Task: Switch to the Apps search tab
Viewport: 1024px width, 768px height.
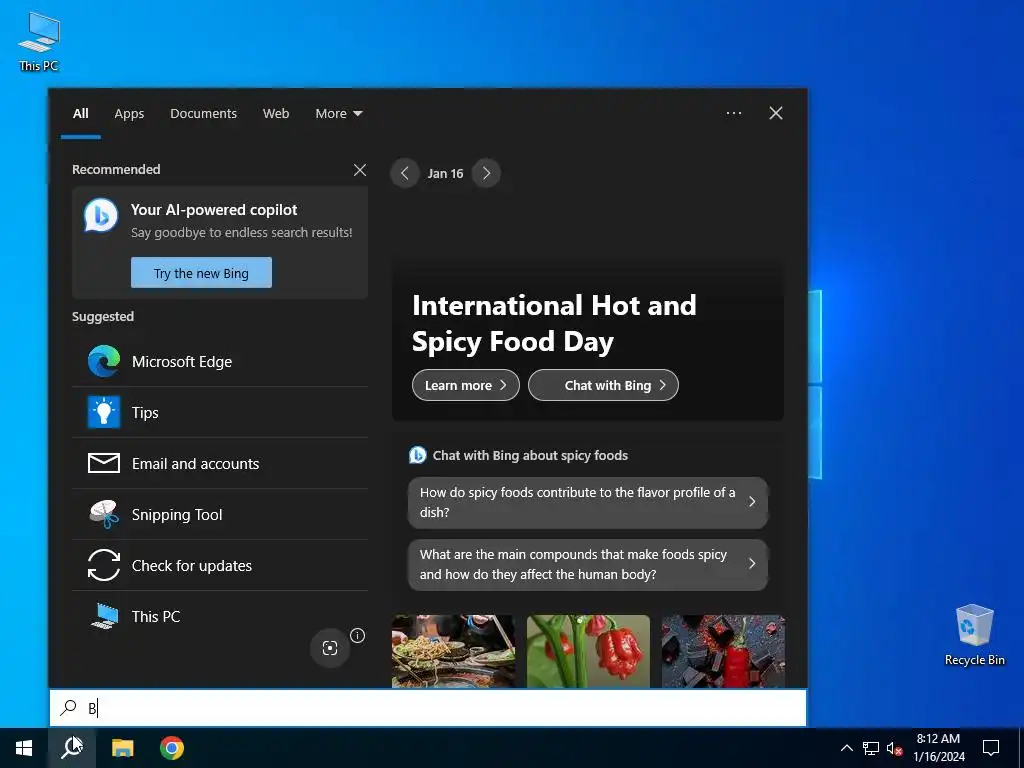Action: (129, 114)
